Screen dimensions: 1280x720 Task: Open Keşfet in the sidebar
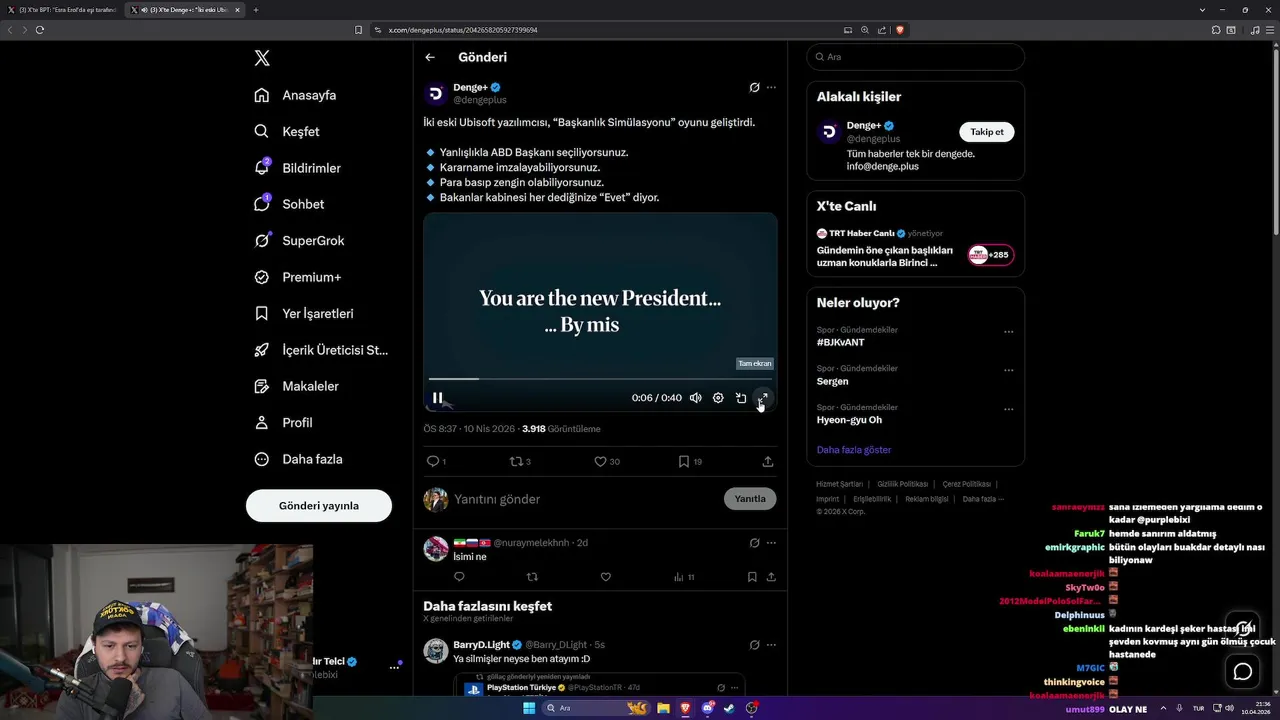click(x=287, y=131)
